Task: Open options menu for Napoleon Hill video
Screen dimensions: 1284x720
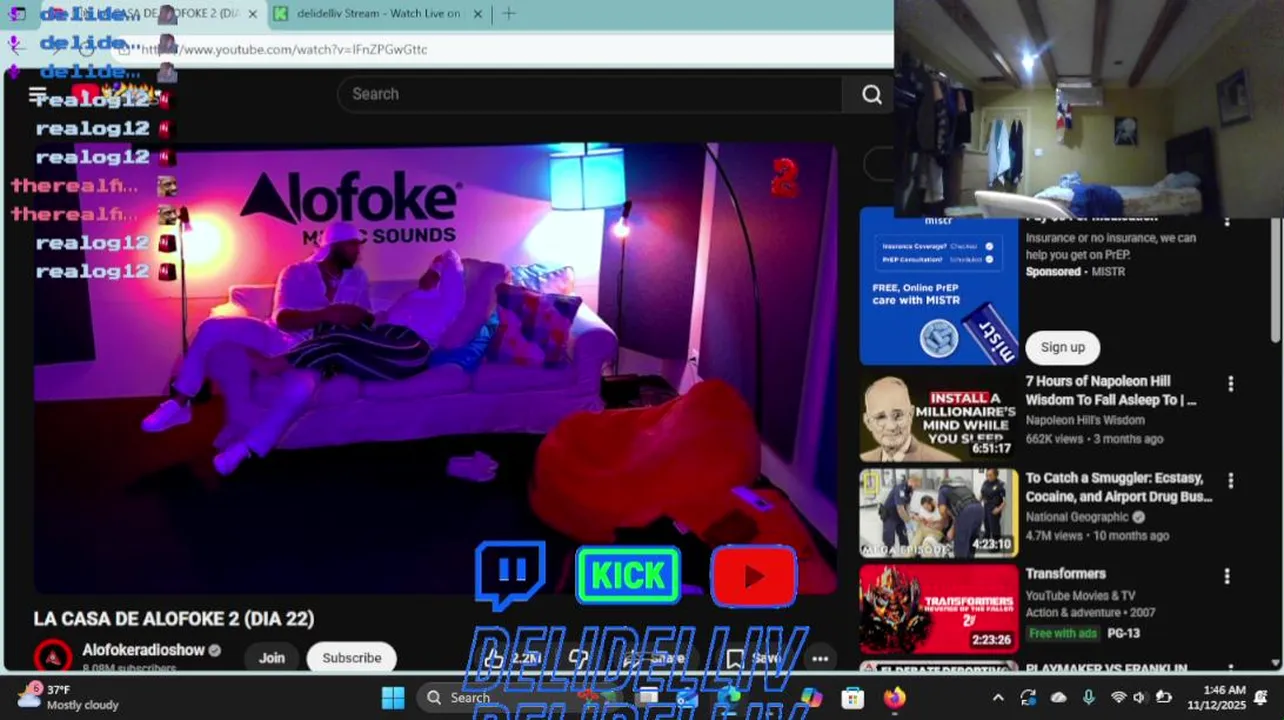Action: 1230,384
